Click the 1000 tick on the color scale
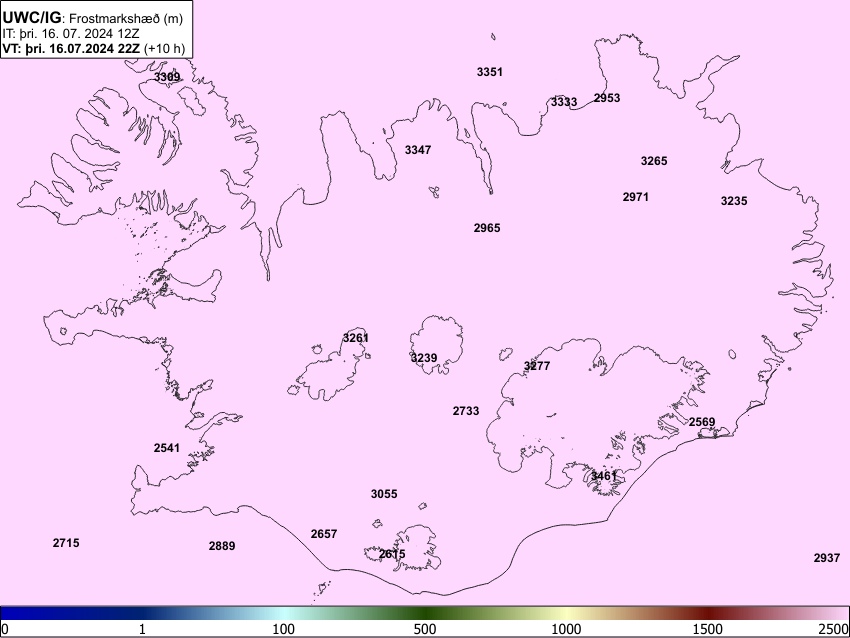Viewport: 850px width, 638px height. [x=566, y=629]
